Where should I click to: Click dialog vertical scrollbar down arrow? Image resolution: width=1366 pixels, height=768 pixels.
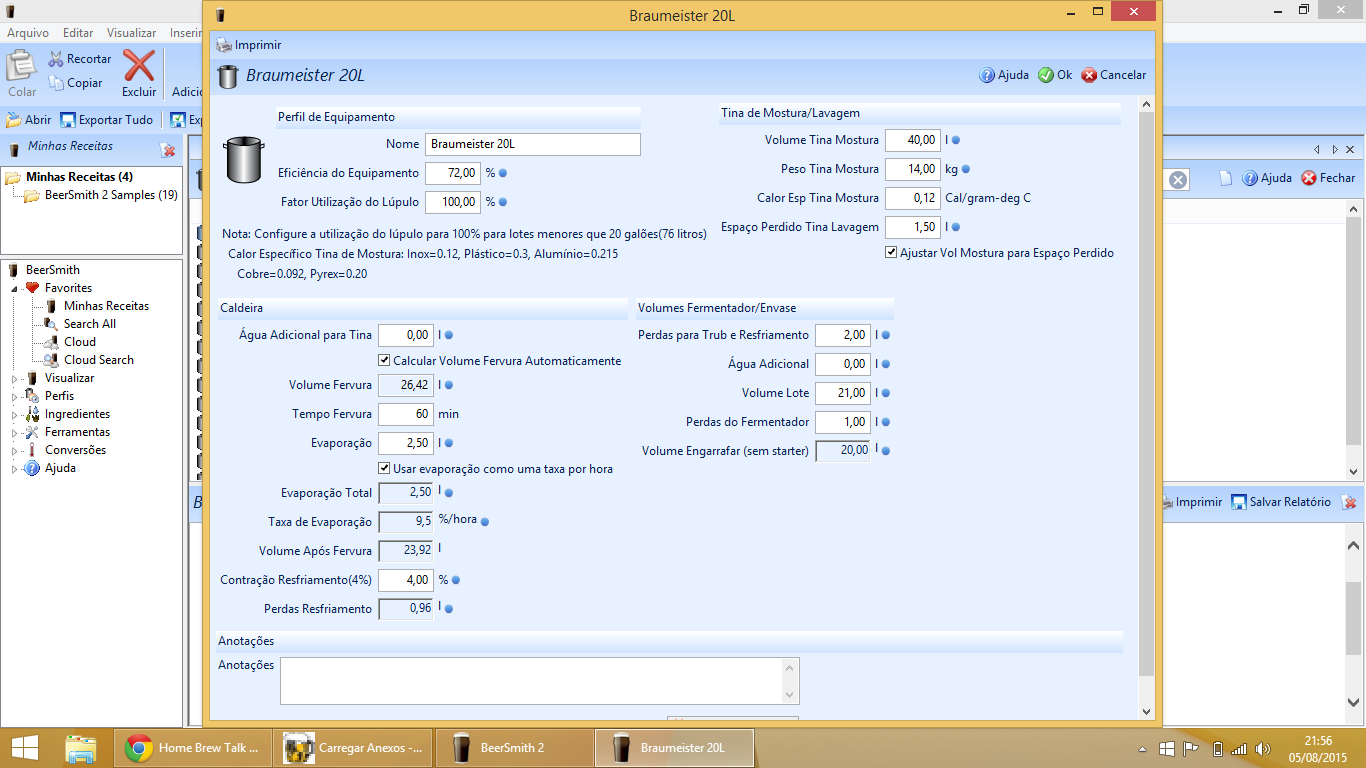[1147, 711]
